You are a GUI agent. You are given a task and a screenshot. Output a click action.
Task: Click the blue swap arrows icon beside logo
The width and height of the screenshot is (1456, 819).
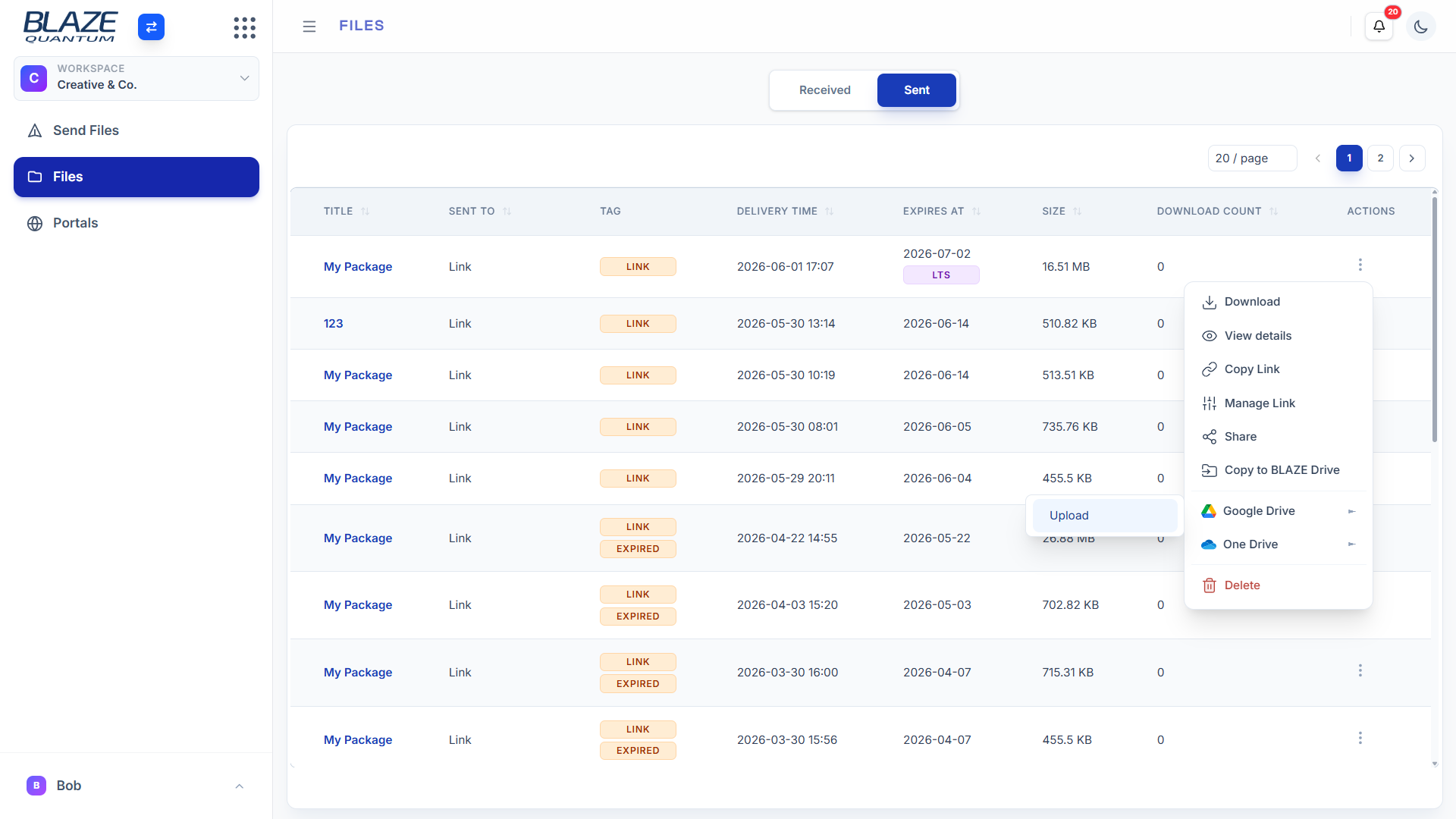coord(151,27)
